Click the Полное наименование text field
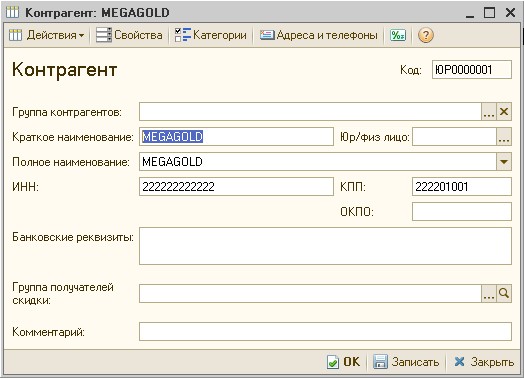 318,162
